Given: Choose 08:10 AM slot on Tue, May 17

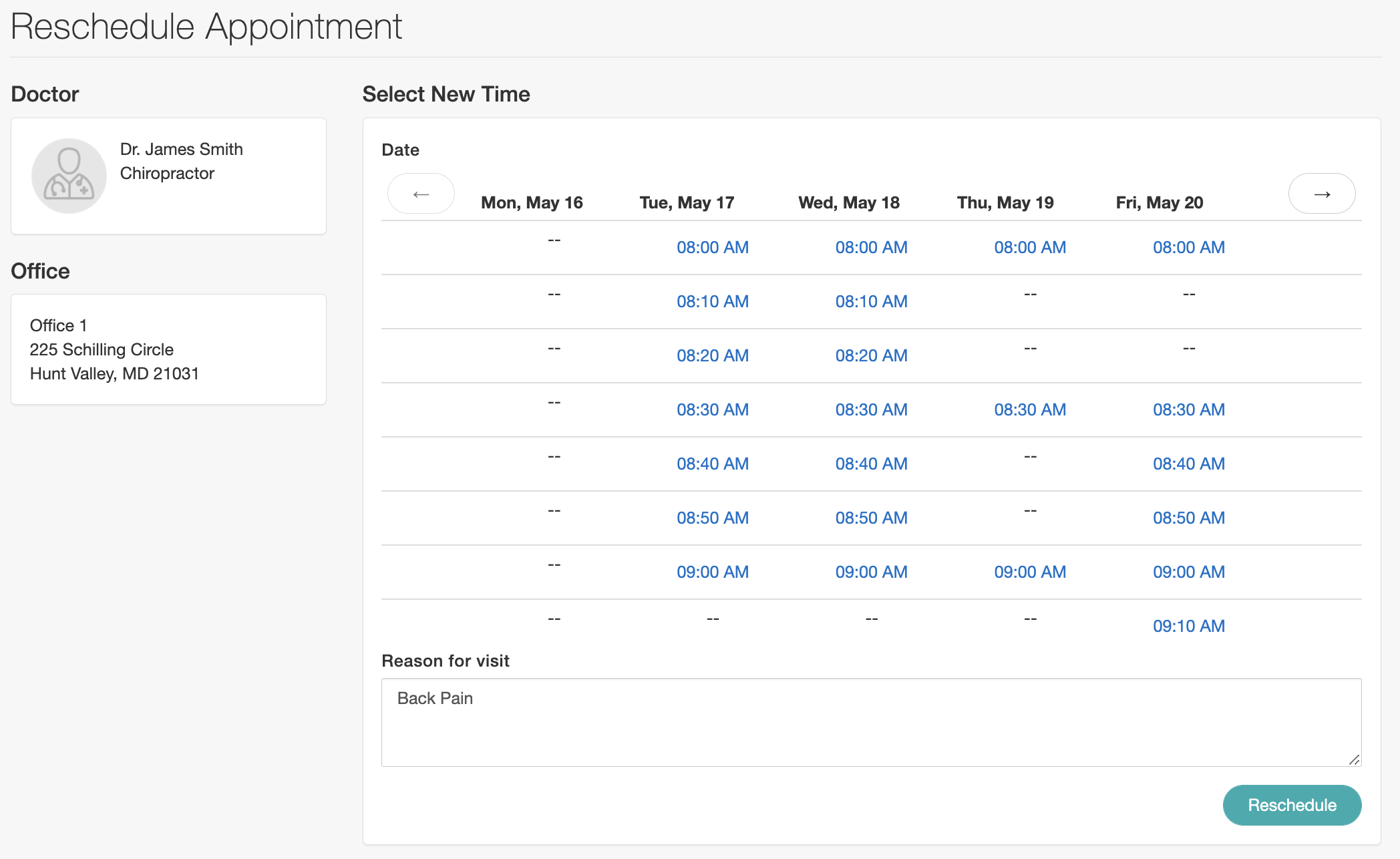Looking at the screenshot, I should [x=713, y=301].
